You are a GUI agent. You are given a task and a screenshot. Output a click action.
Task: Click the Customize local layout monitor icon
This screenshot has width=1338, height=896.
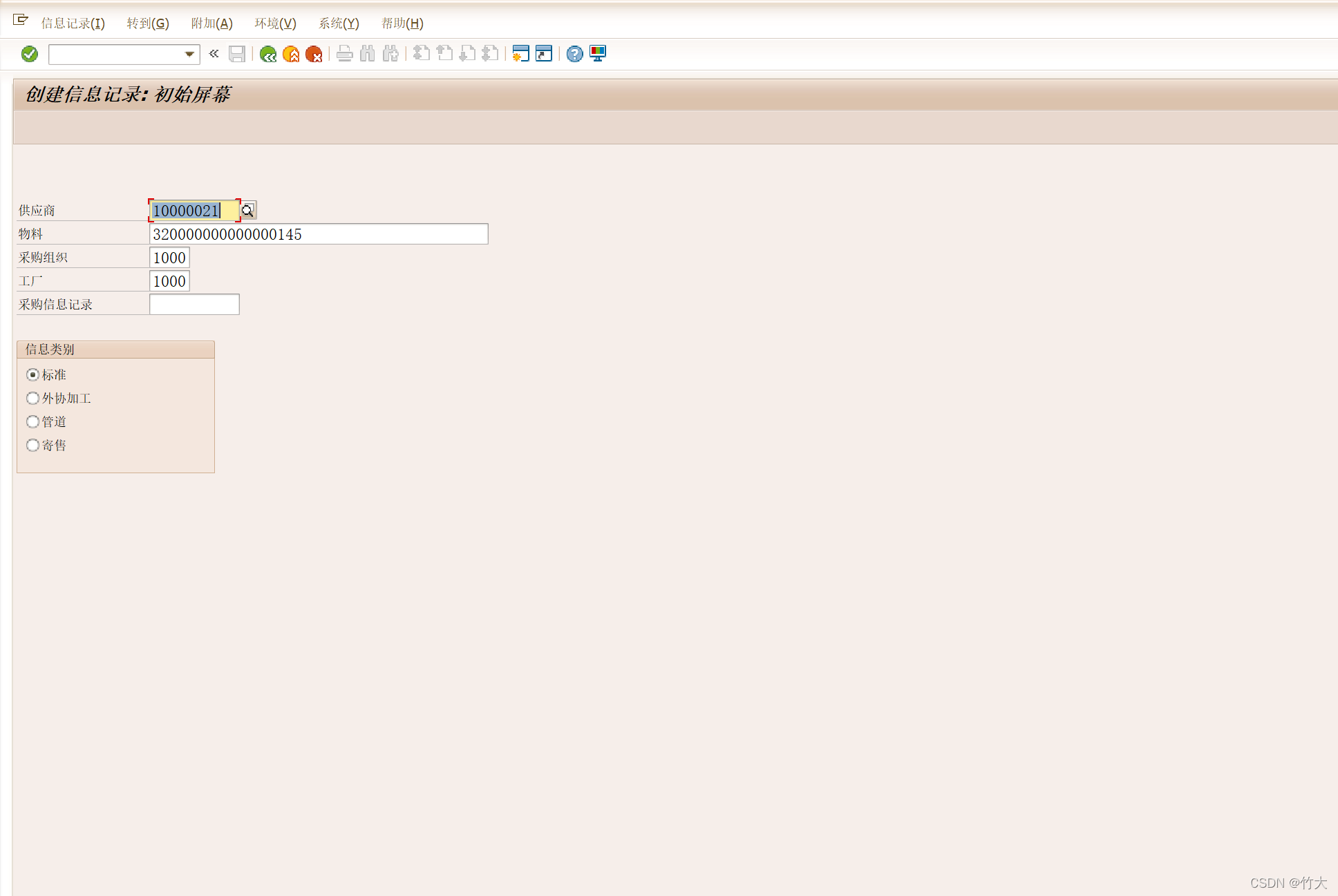pos(598,54)
